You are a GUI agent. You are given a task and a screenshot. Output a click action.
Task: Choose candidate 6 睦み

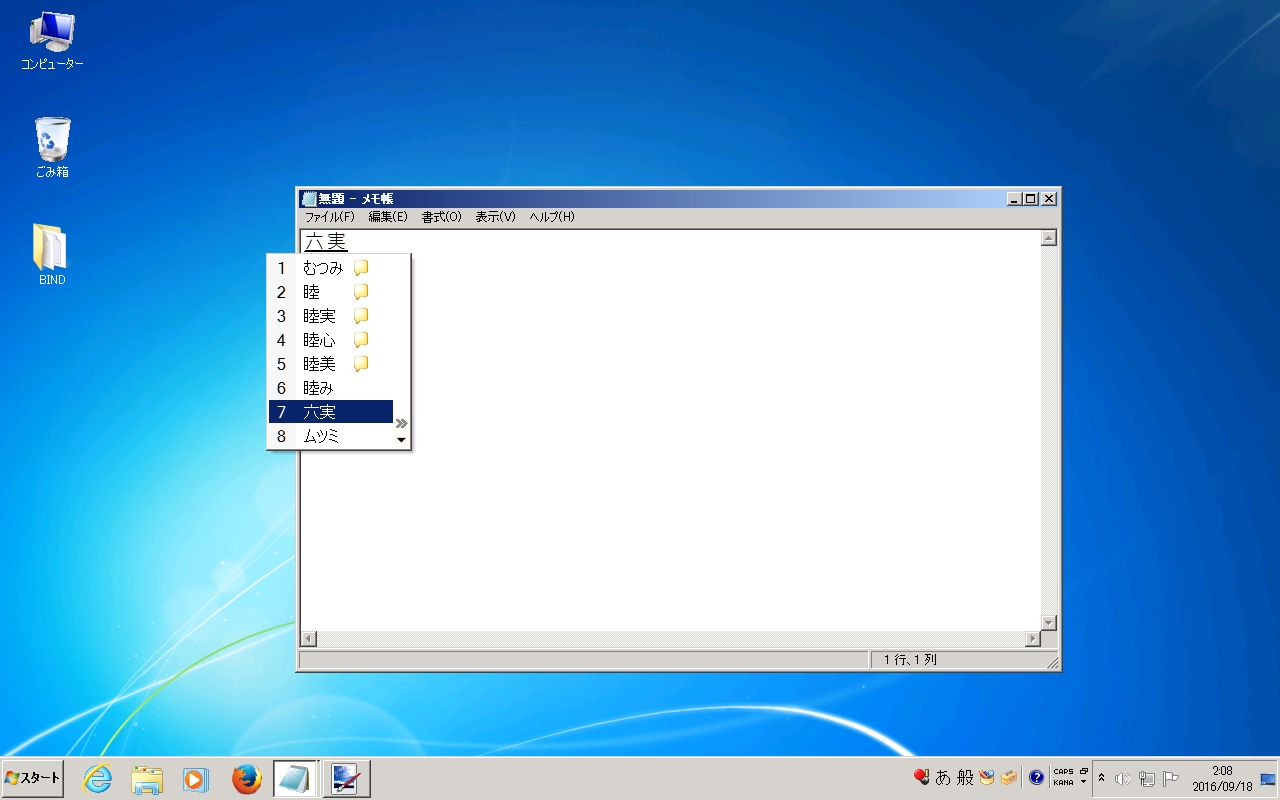click(331, 388)
